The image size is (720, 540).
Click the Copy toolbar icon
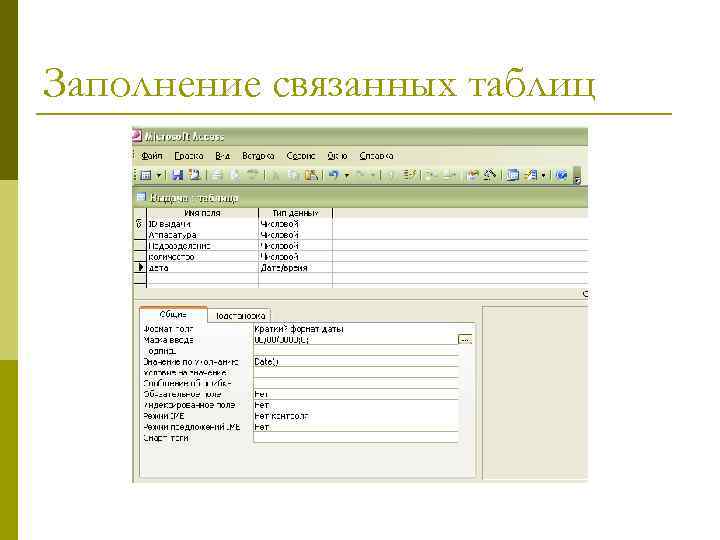293,175
